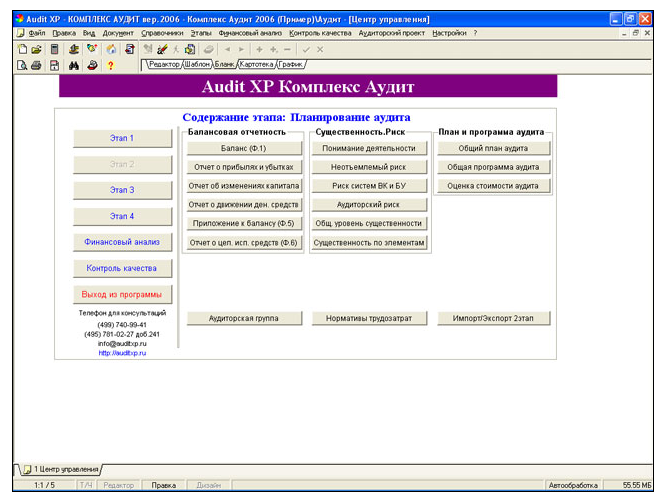Open the calculator tool icon

tap(54, 49)
